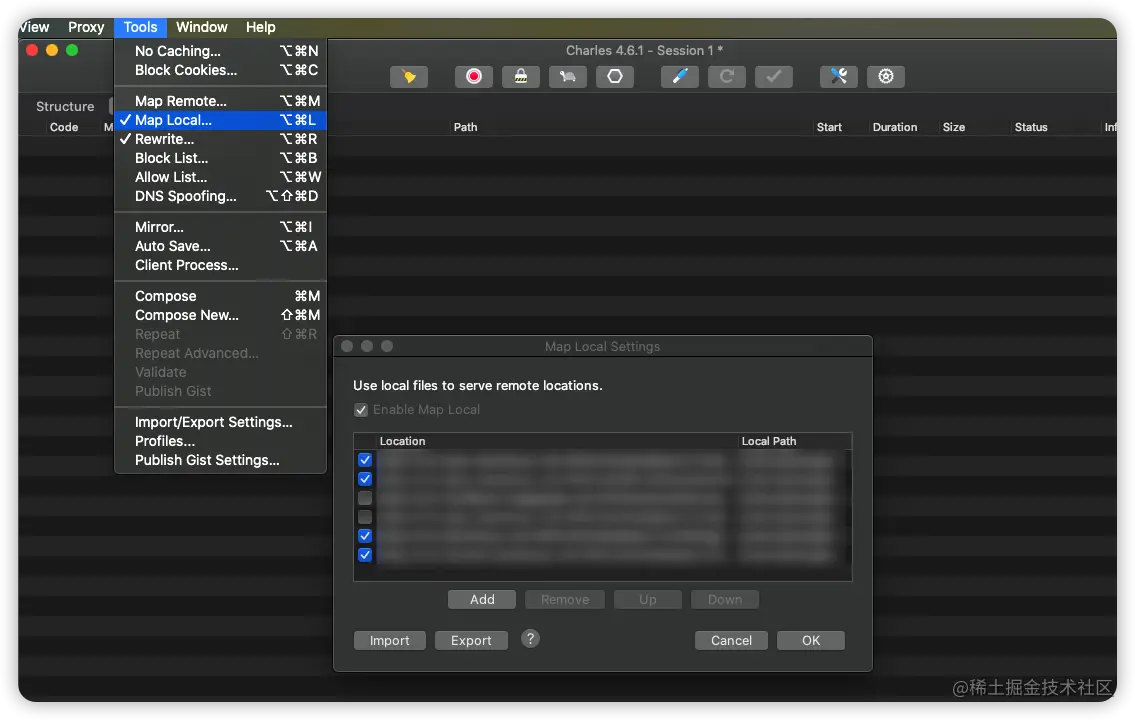This screenshot has height=720, width=1135.
Task: Toggle the red record button
Action: coord(474,77)
